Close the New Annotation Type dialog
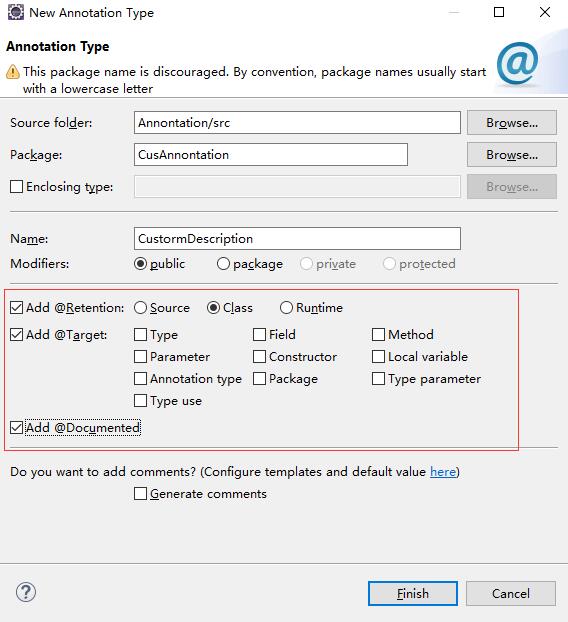This screenshot has height=622, width=568. 545,12
